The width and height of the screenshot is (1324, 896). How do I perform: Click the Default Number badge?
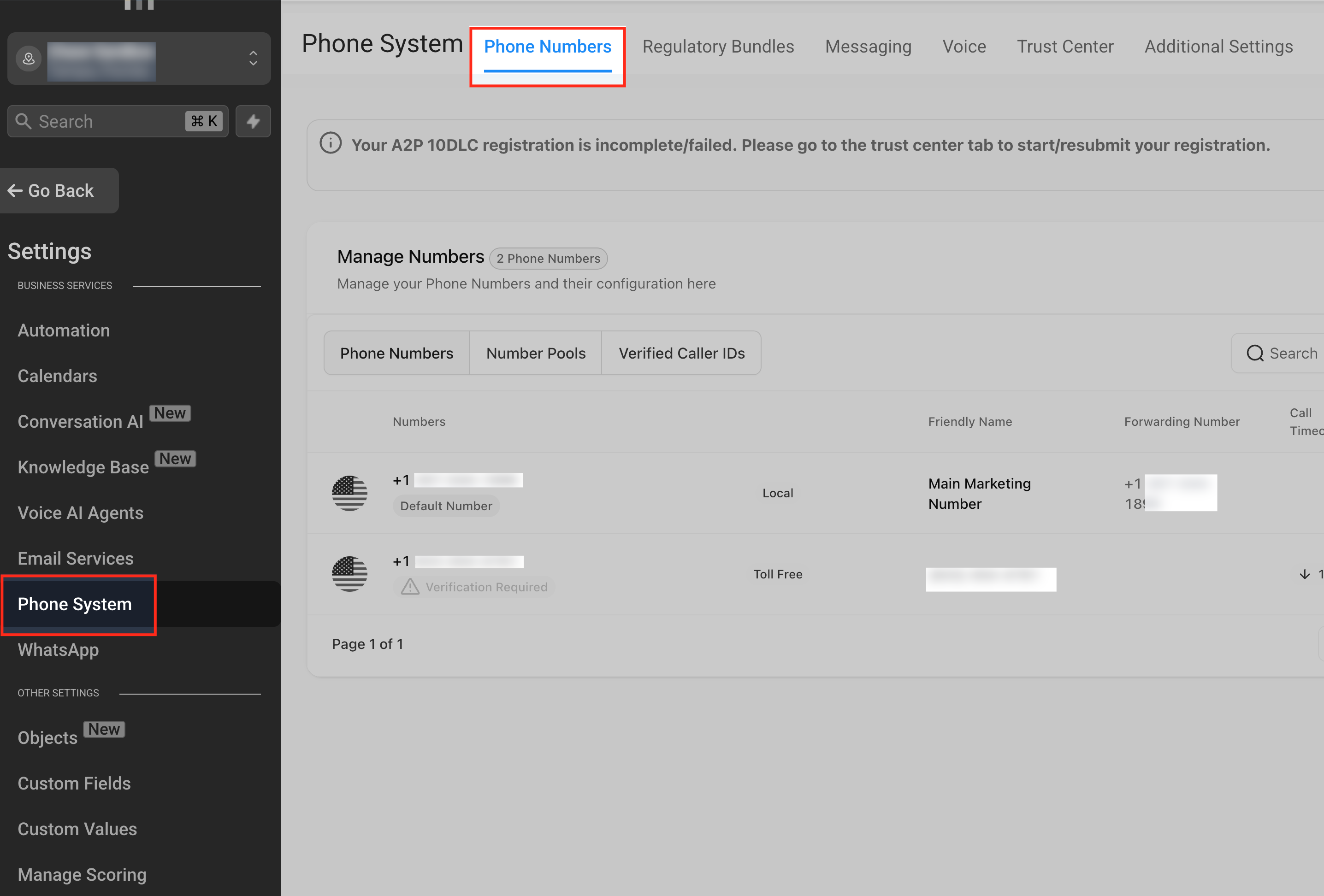pos(445,506)
